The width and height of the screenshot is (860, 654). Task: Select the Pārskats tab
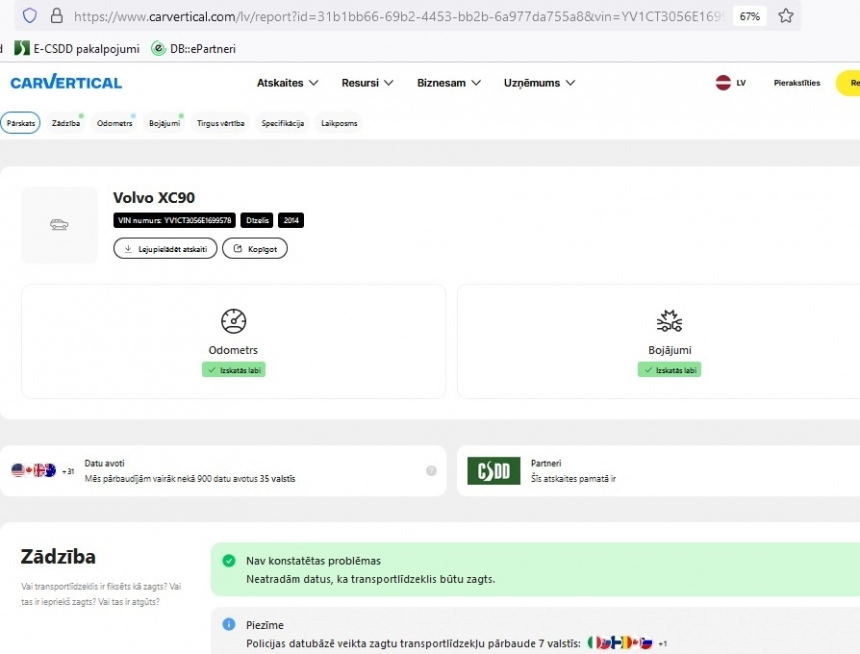point(21,123)
